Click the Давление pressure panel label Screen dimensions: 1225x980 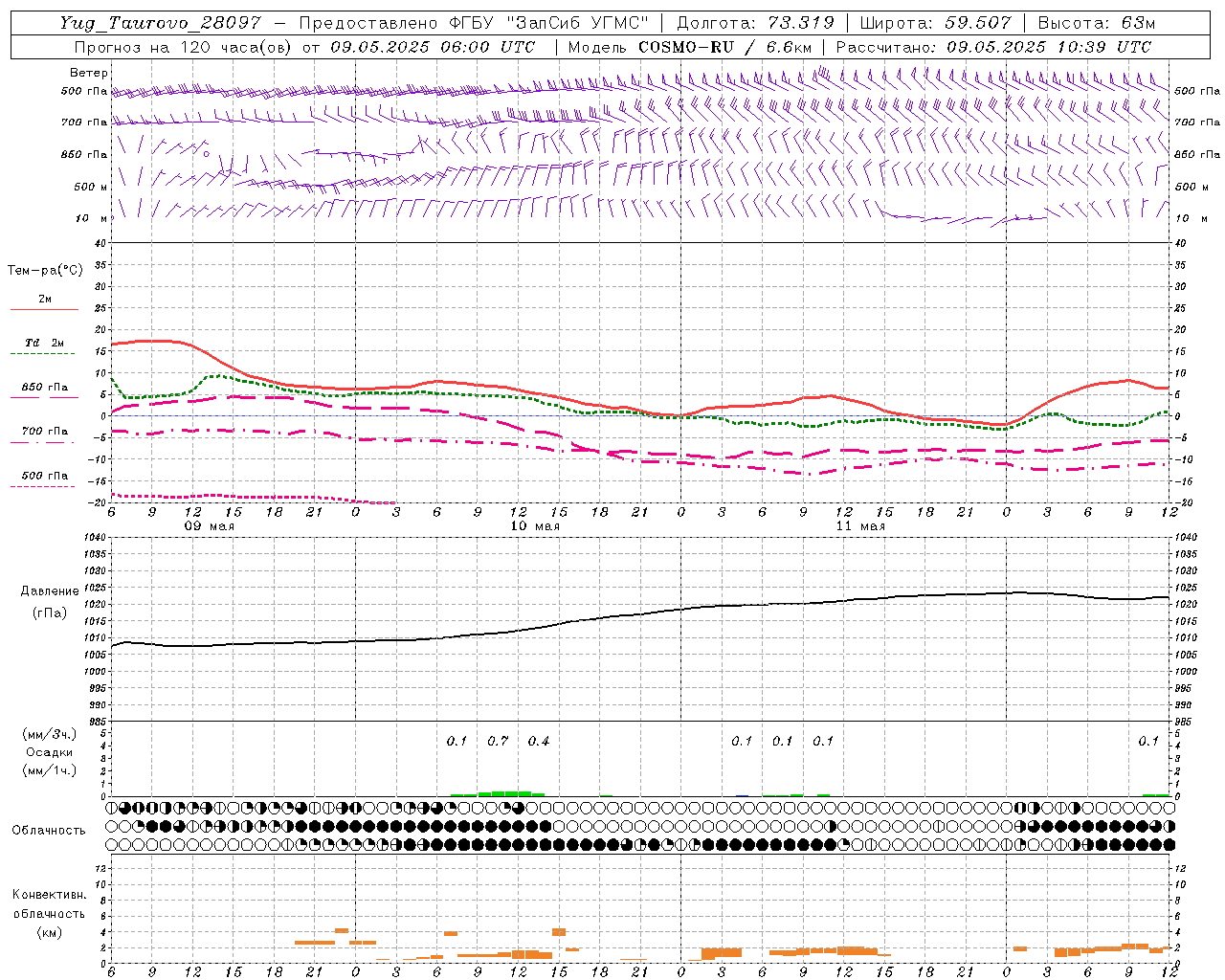point(50,591)
